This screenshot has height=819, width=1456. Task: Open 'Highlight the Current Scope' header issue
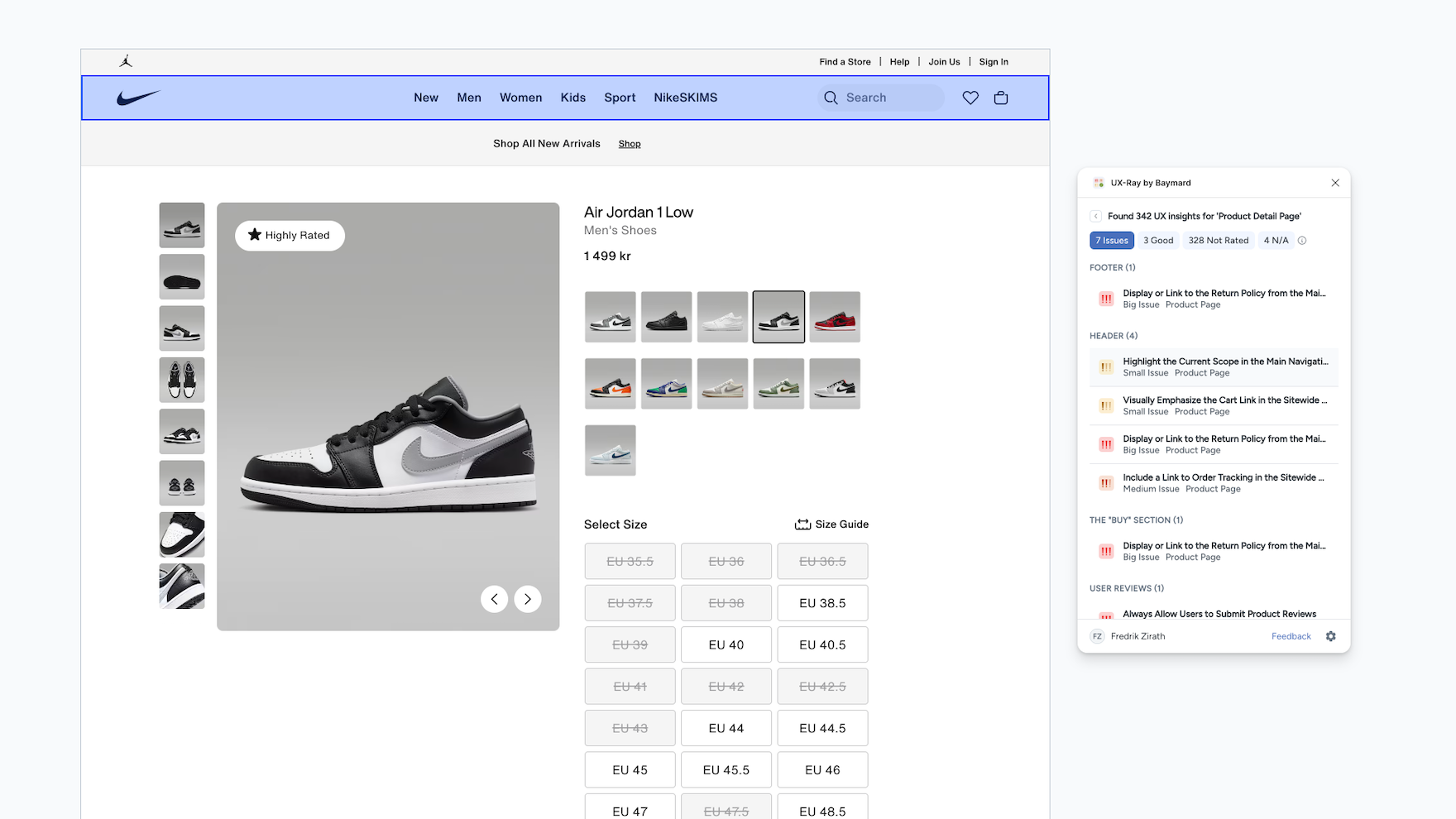[x=1214, y=367]
